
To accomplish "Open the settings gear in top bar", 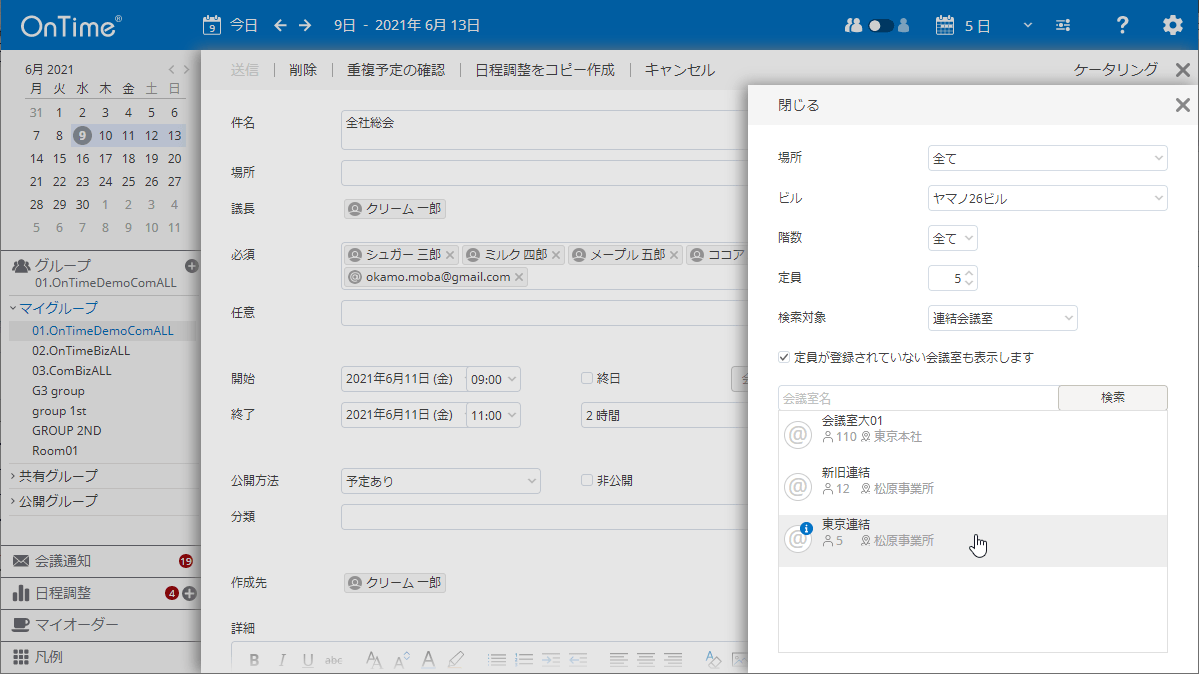I will [1172, 25].
